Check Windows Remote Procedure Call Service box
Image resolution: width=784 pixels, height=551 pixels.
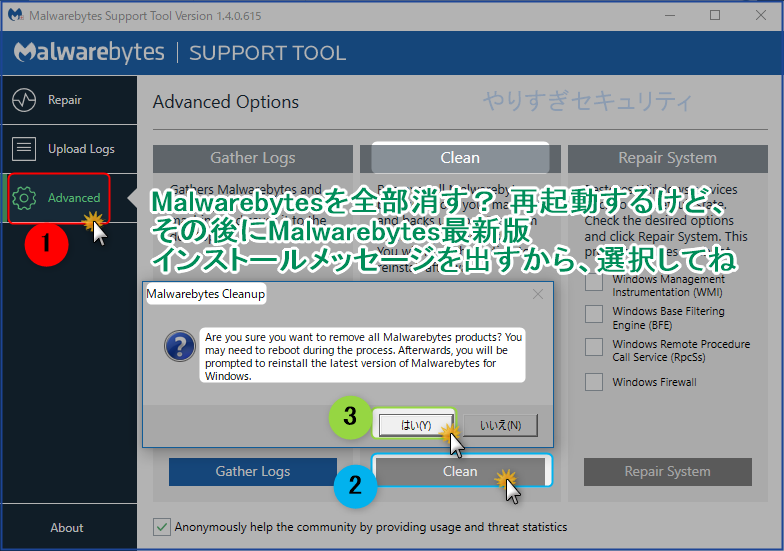click(x=594, y=347)
